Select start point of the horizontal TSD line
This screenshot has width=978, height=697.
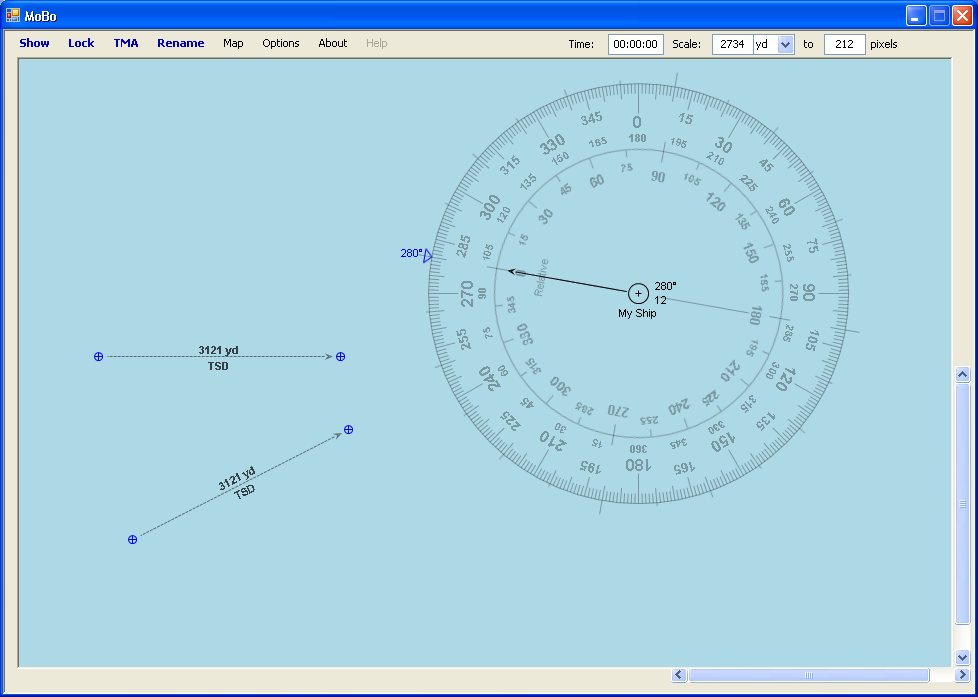98,357
